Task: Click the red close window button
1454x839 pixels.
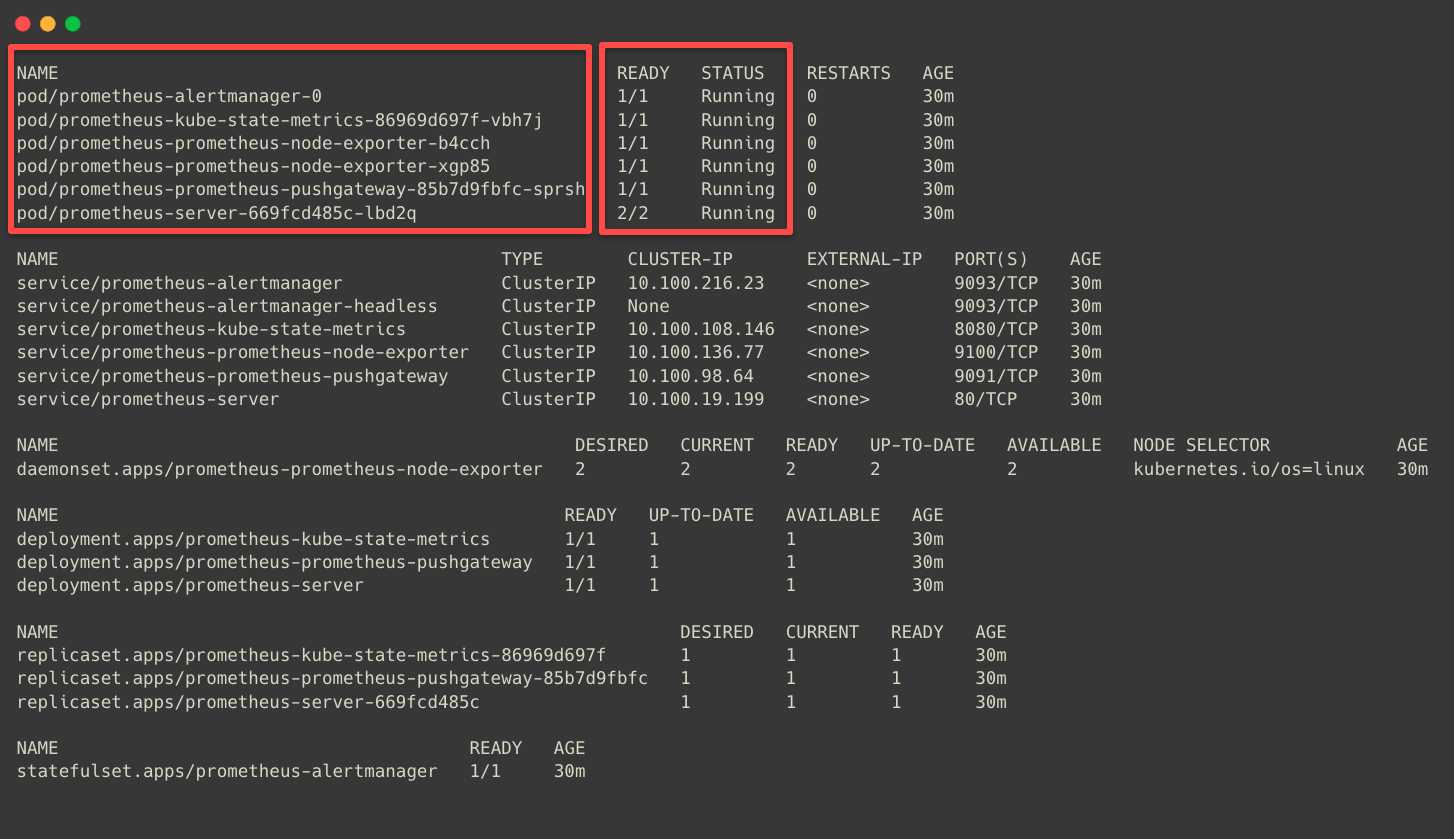Action: (22, 23)
